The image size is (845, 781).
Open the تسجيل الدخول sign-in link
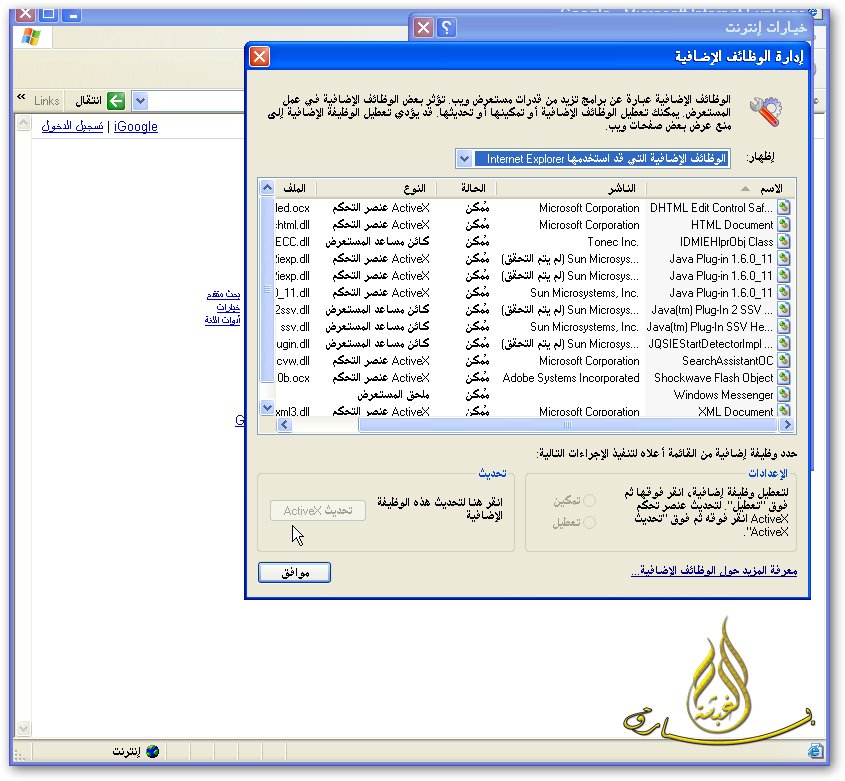tap(72, 127)
